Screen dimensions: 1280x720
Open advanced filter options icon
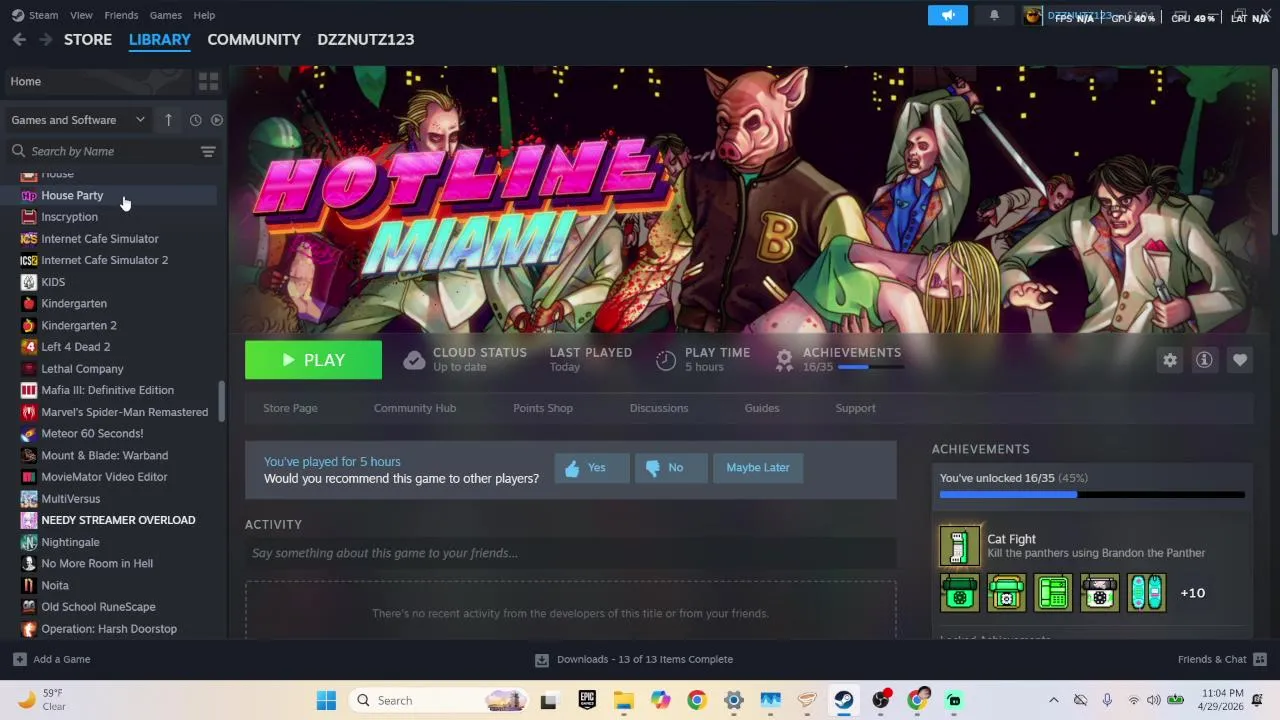click(x=208, y=151)
